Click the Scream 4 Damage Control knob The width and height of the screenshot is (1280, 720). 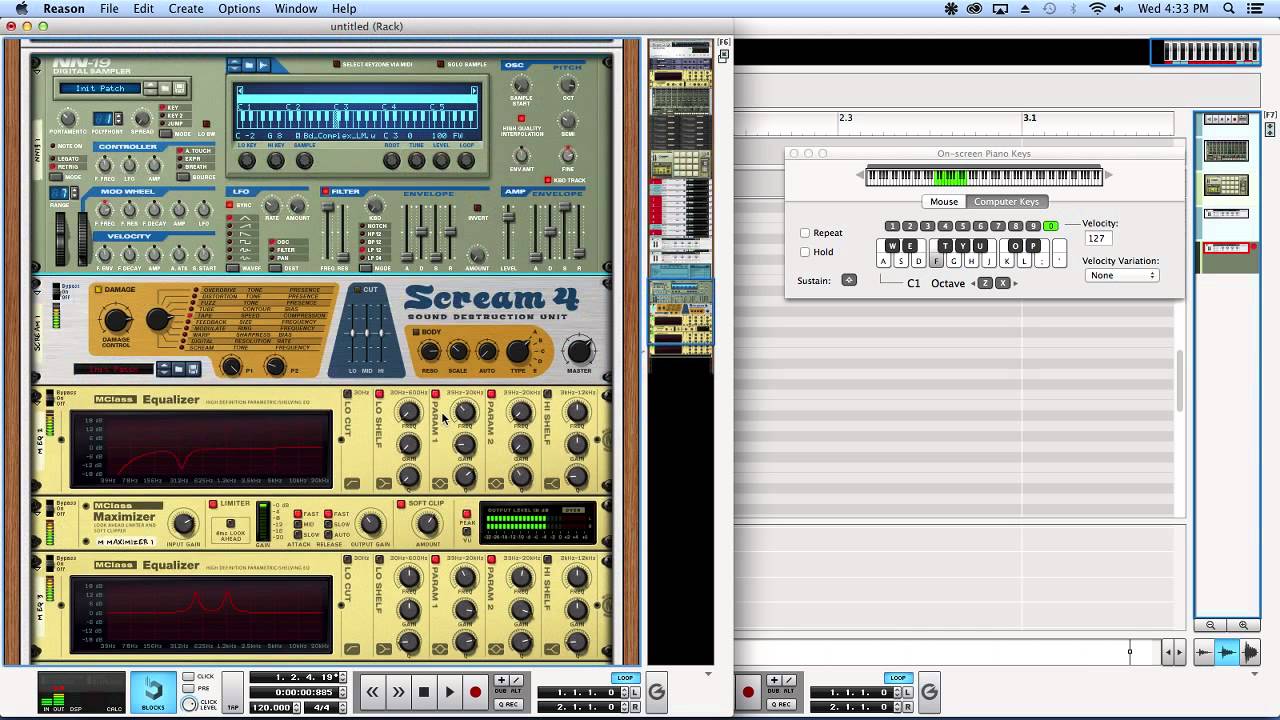coord(116,320)
